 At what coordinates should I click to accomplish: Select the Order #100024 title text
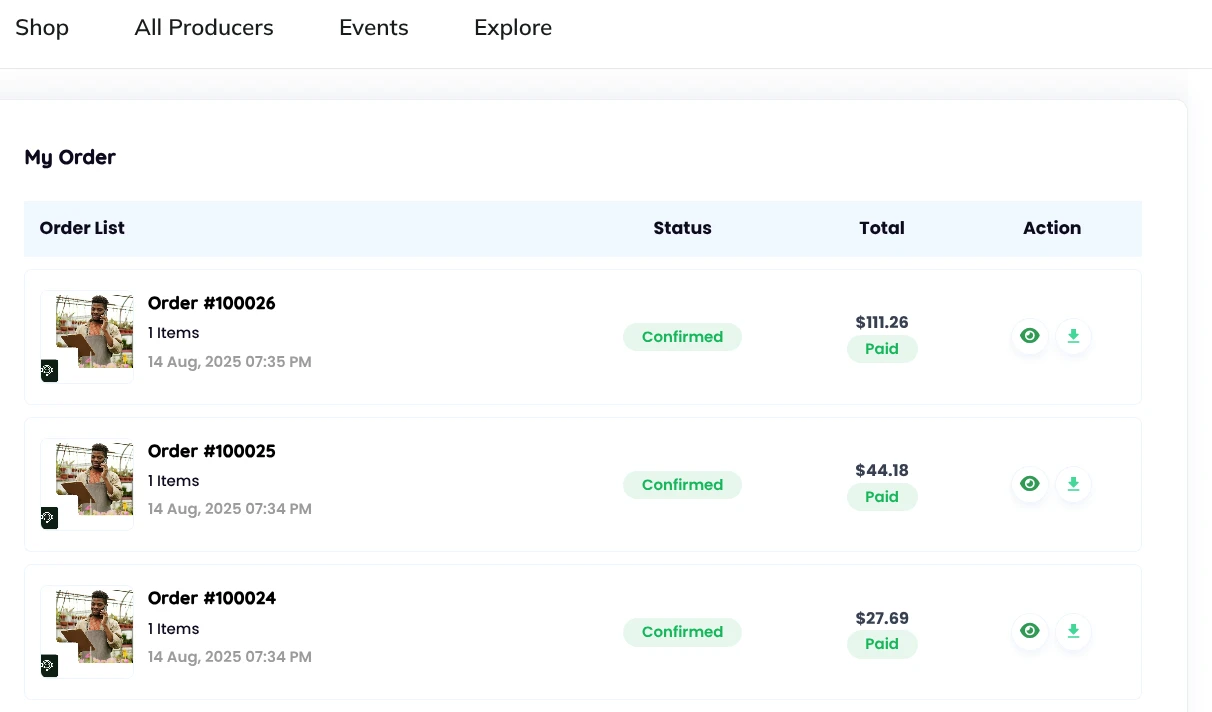[212, 598]
